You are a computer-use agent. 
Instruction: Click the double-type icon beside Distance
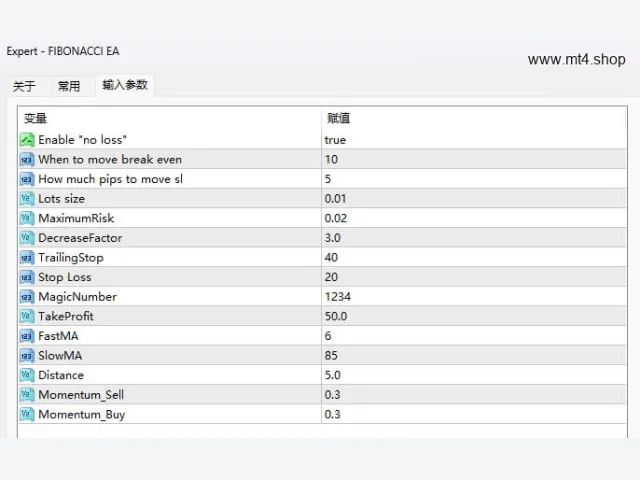click(27, 375)
